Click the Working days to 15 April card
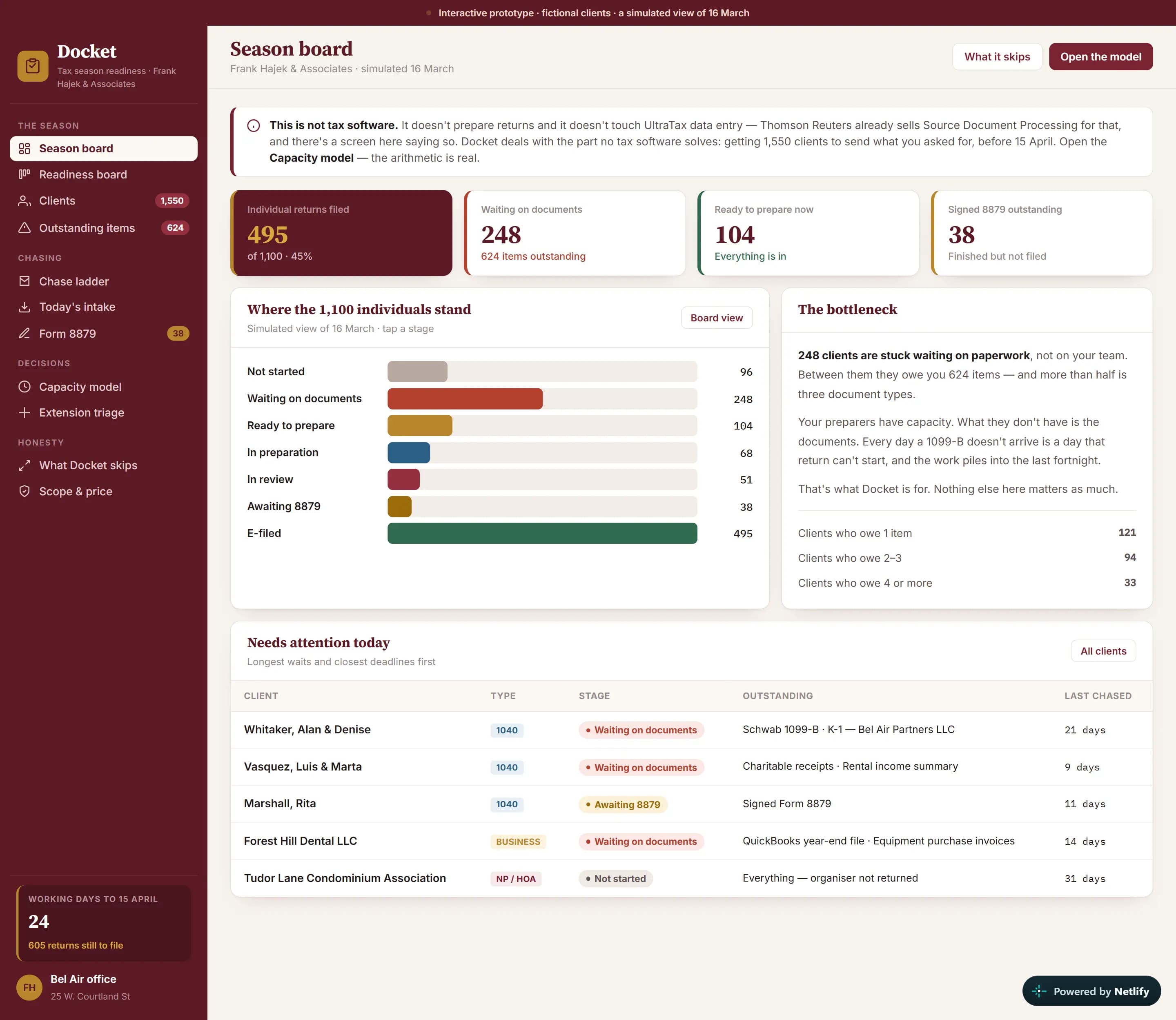The image size is (1176, 1020). pos(104,923)
